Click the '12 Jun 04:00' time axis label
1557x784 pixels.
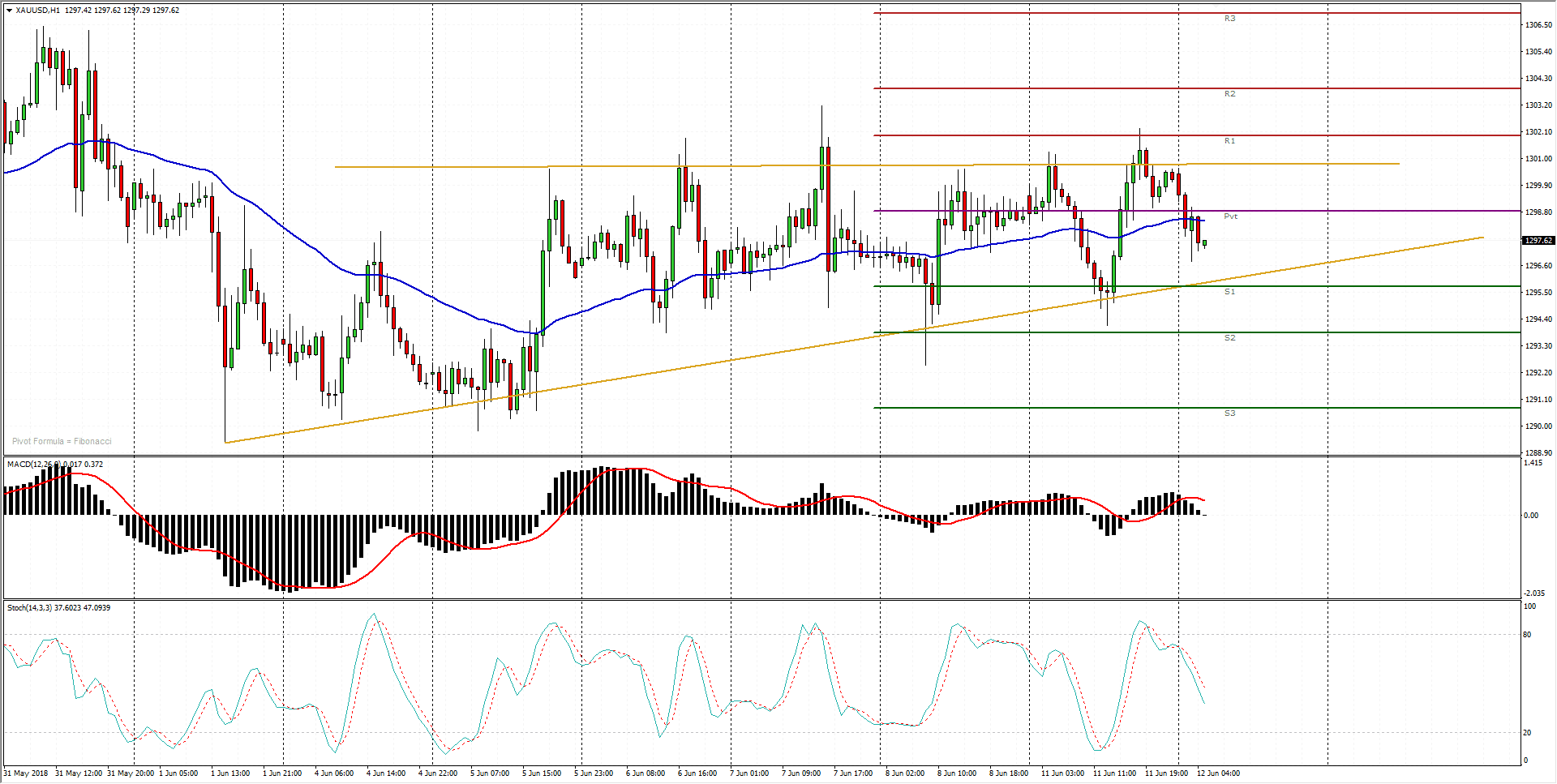[1218, 773]
